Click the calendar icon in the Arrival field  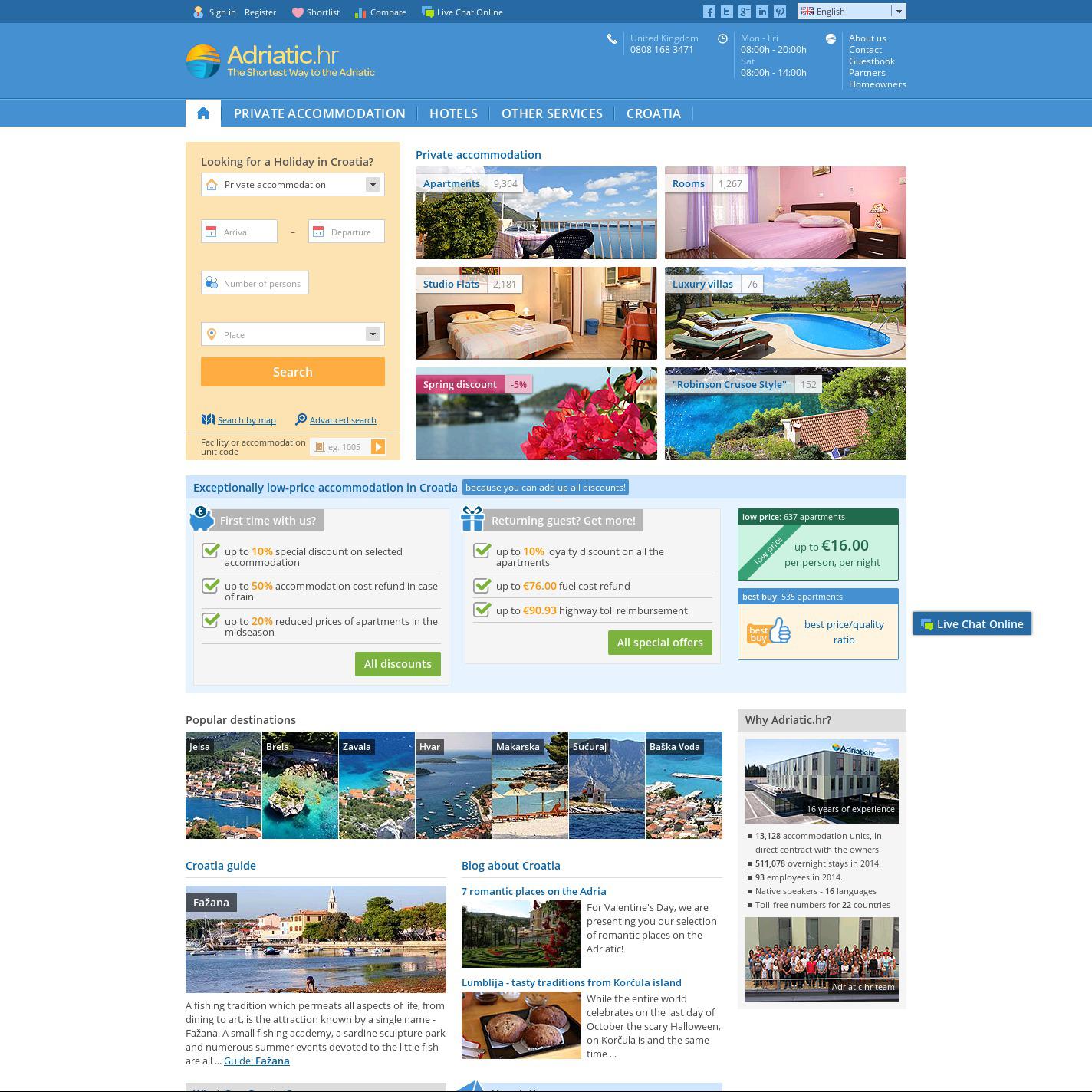pyautogui.click(x=211, y=232)
